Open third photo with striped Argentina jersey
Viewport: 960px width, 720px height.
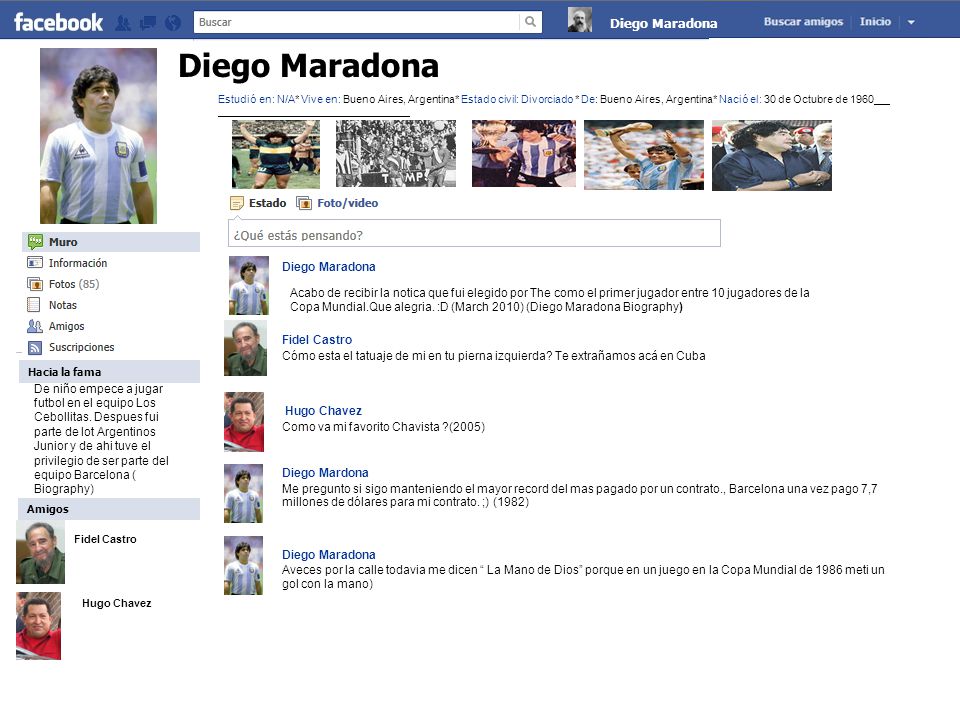click(523, 153)
